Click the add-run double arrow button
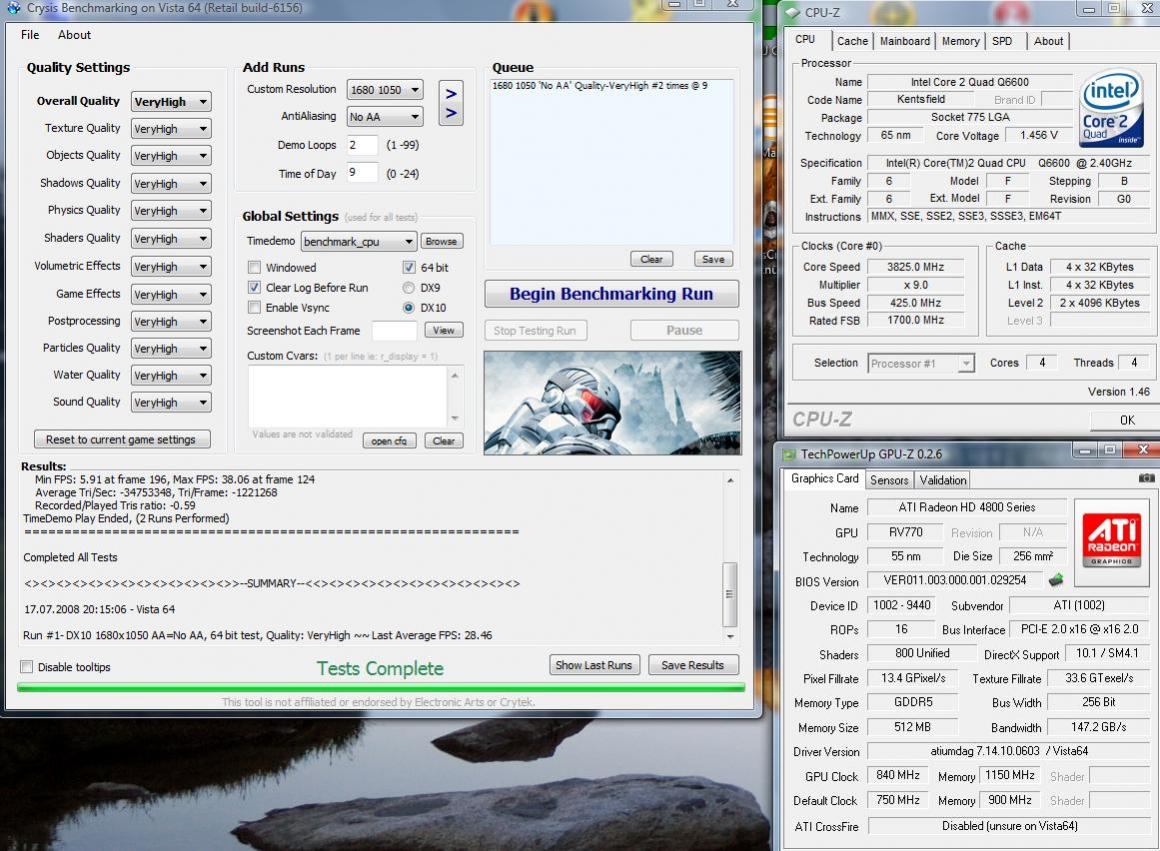1160x851 pixels. pos(451,103)
